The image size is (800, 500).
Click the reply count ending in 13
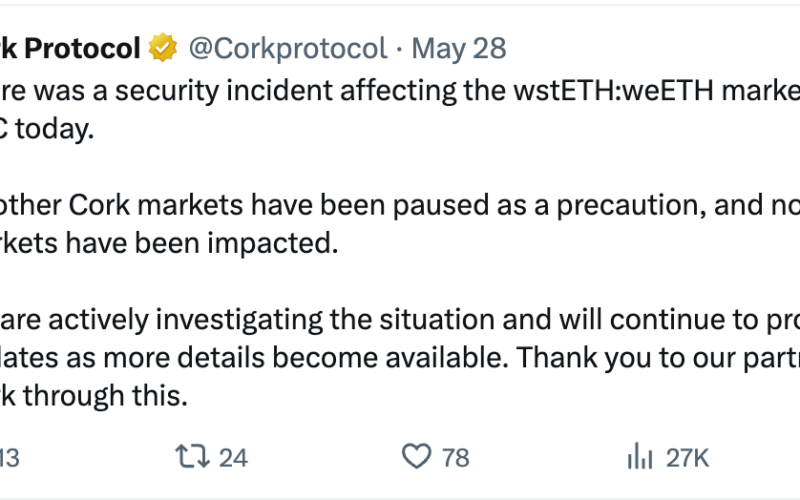(10, 457)
